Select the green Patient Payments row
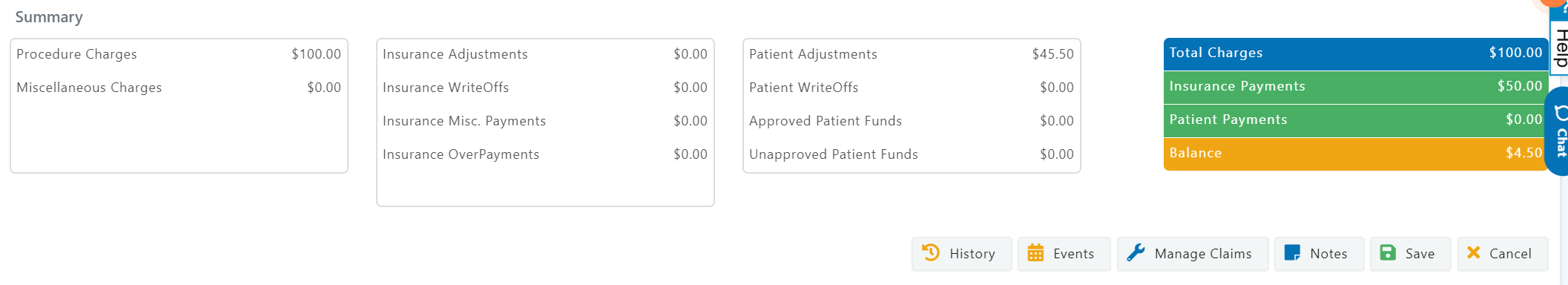This screenshot has height=285, width=1568. coord(1356,120)
